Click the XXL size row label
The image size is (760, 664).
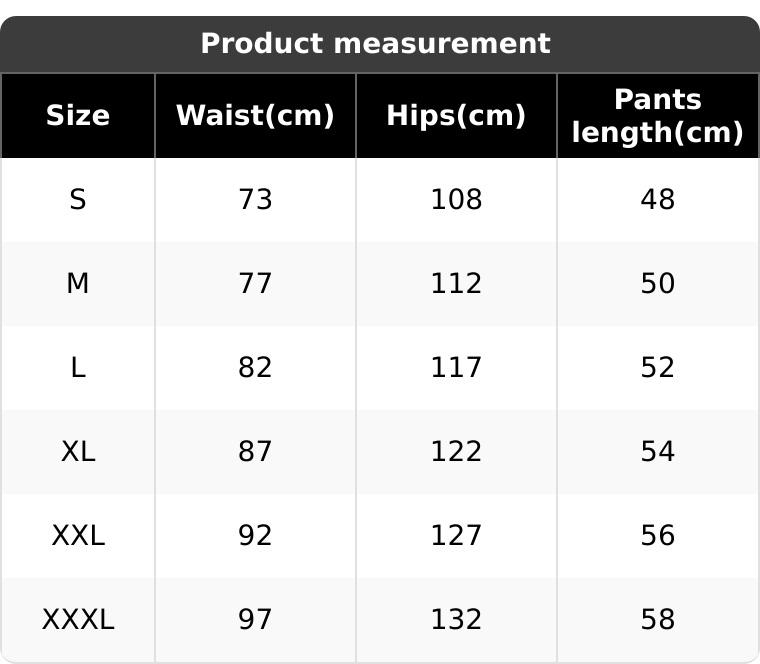pos(78,536)
